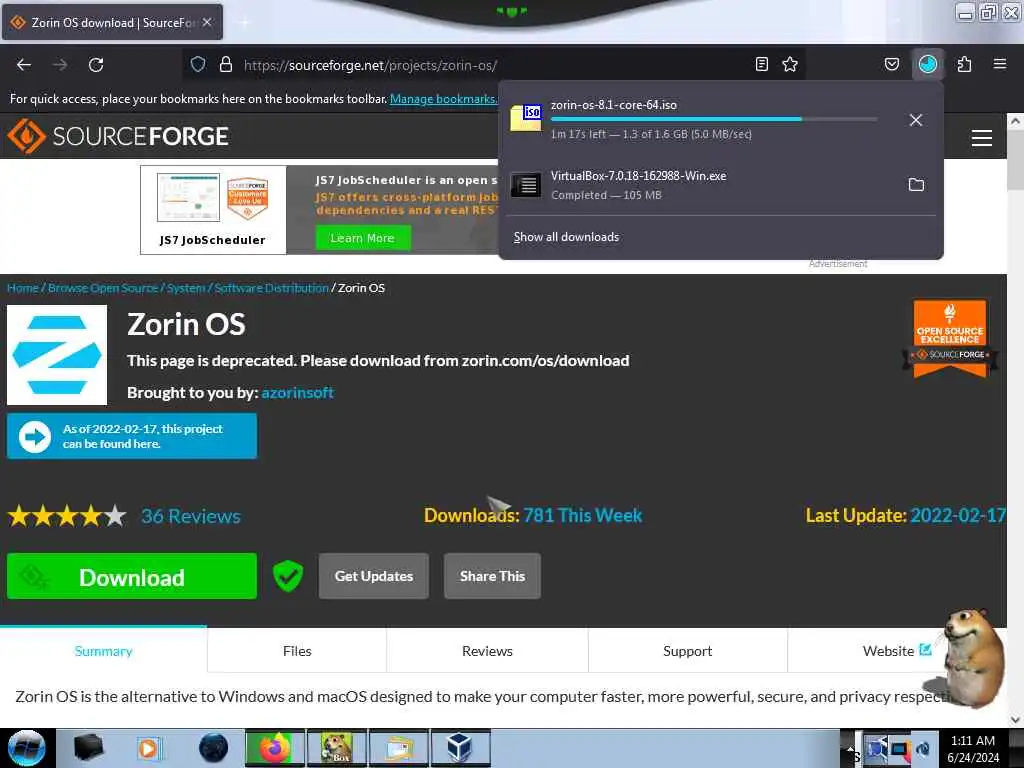The width and height of the screenshot is (1024, 768).
Task: Open the Firefox application menu
Action: 999,64
